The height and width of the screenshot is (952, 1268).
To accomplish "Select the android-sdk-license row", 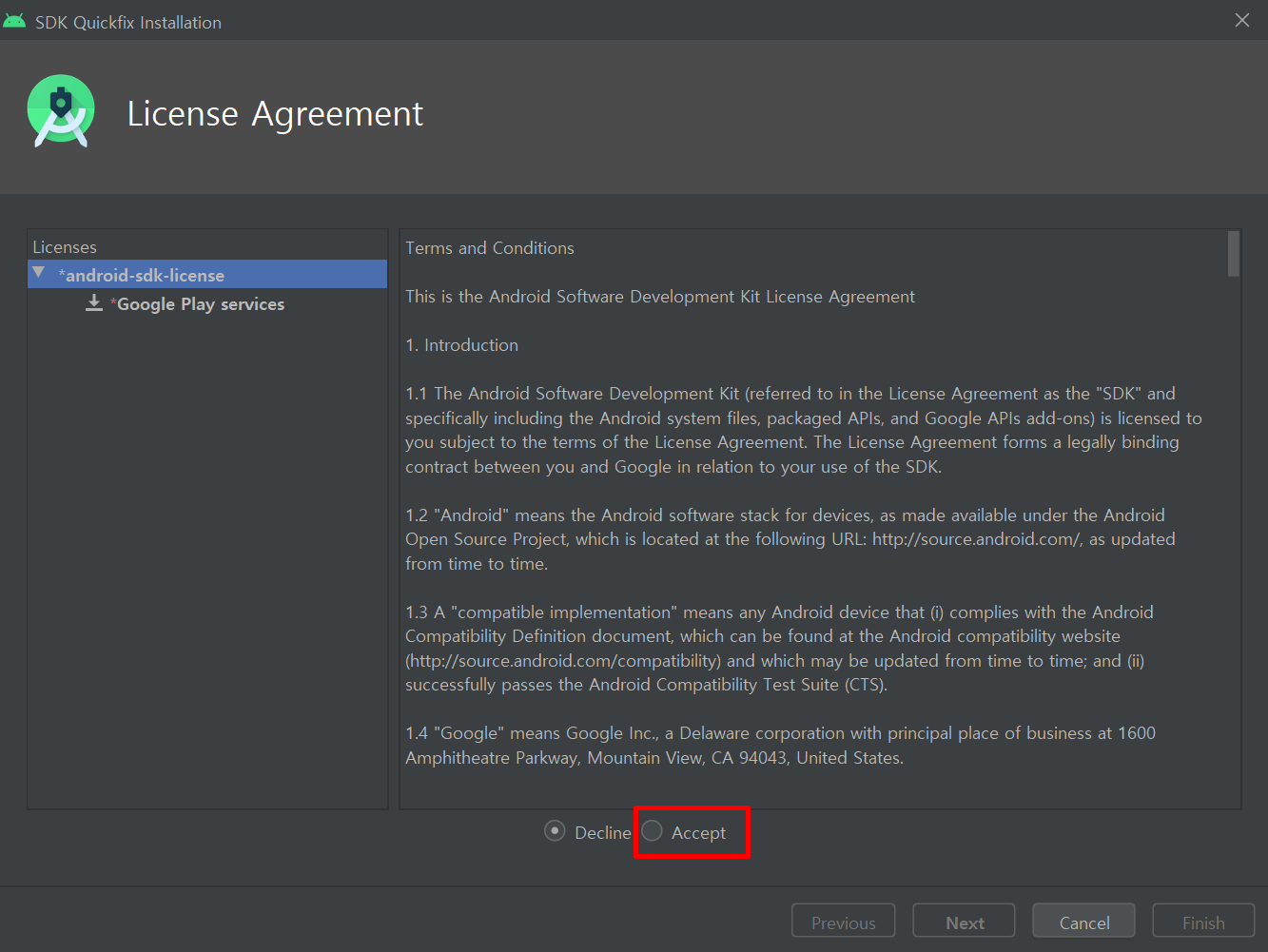I will pos(207,275).
